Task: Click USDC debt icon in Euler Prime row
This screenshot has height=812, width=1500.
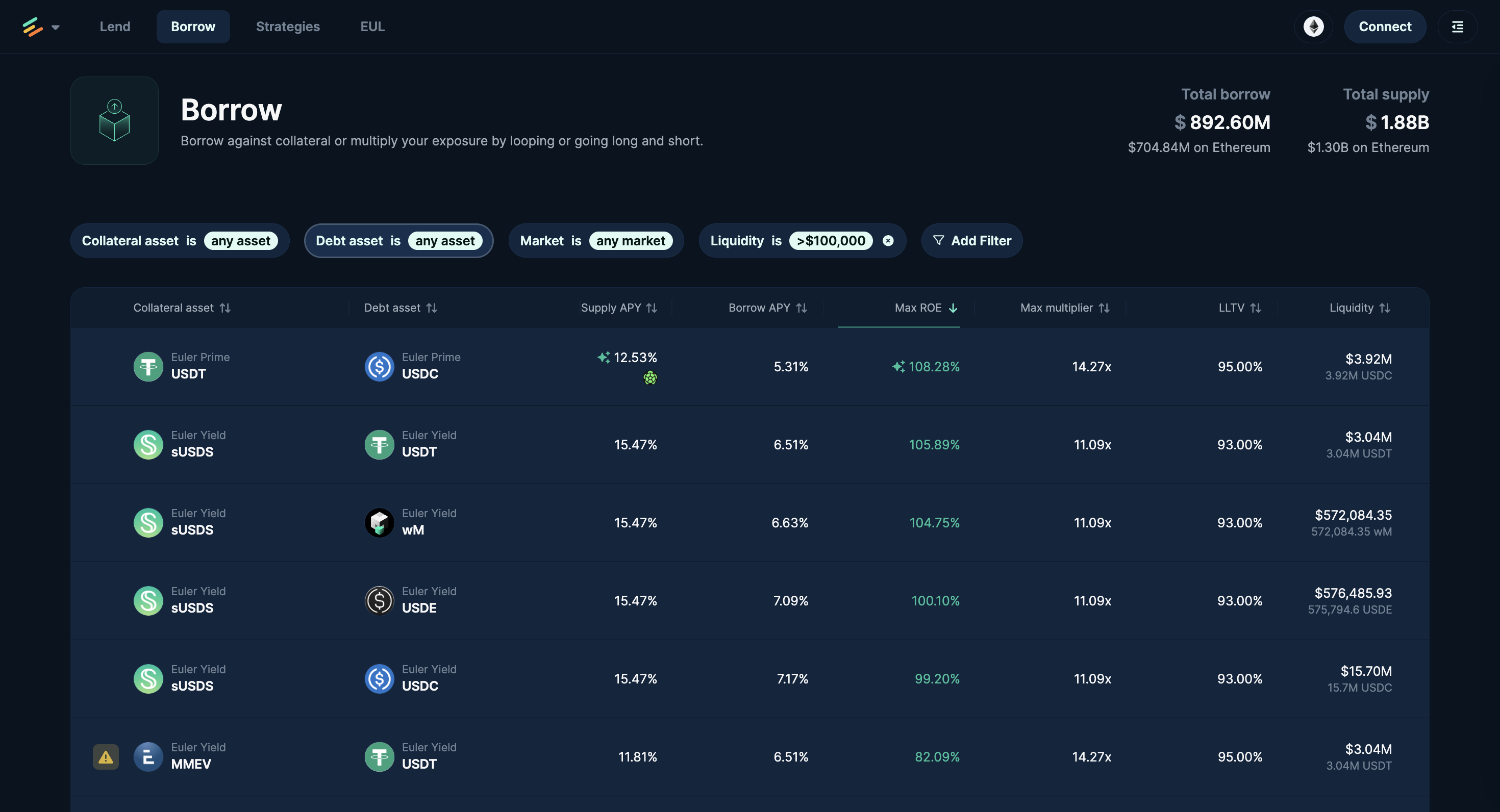Action: [x=379, y=366]
